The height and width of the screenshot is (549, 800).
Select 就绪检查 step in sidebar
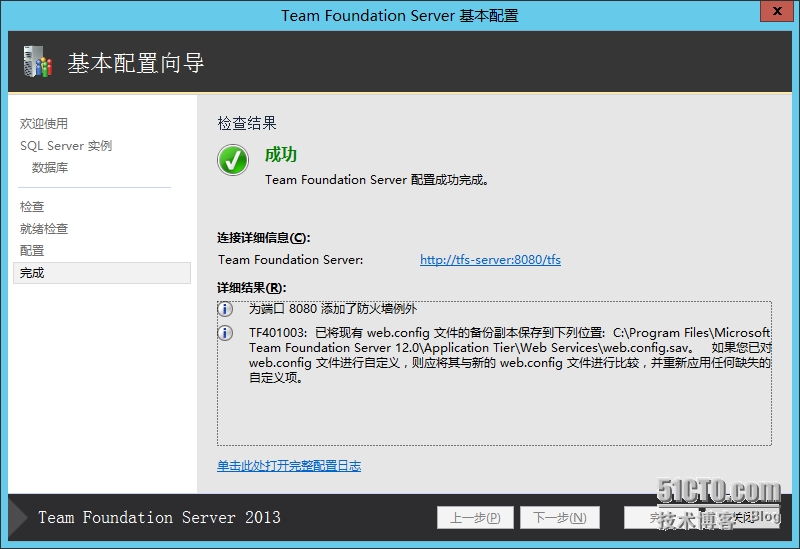point(44,229)
